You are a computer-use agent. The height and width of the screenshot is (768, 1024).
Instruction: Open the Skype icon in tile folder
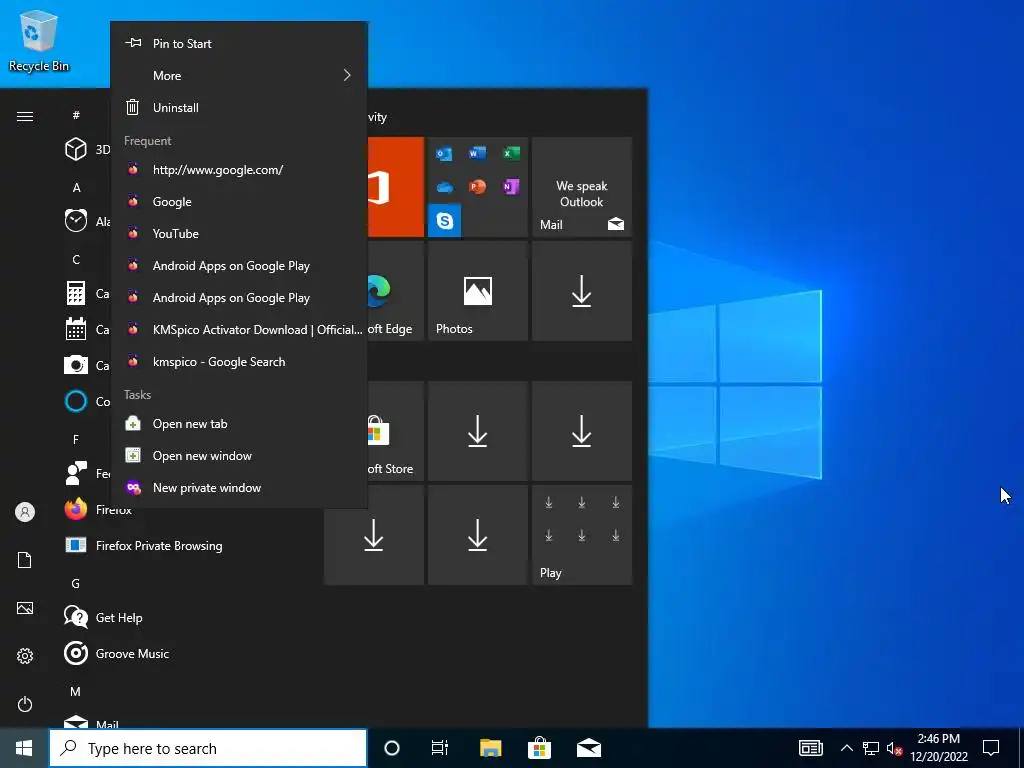[x=445, y=221]
